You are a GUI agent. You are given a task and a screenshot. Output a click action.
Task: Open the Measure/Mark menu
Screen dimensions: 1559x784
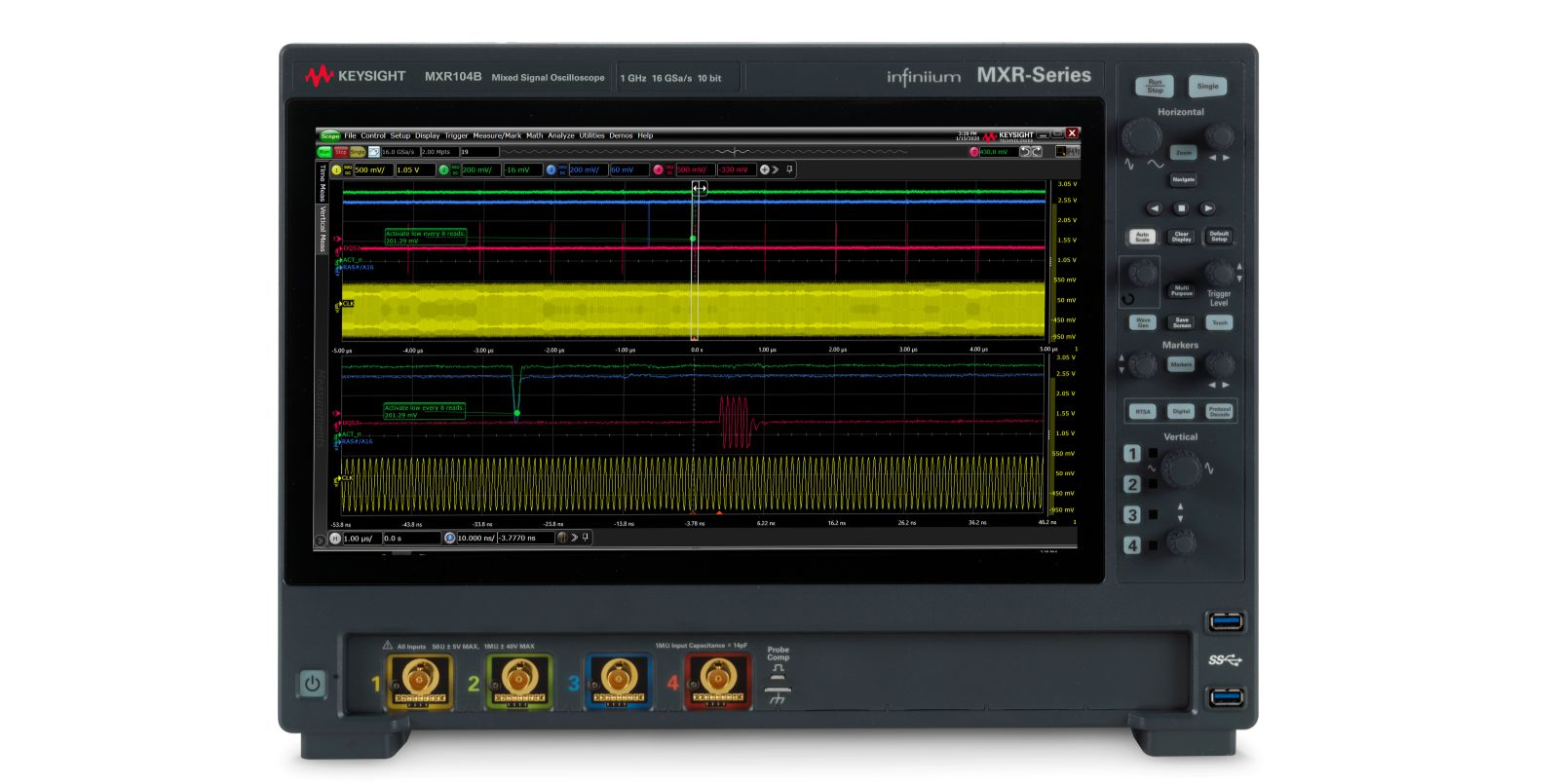pos(497,135)
